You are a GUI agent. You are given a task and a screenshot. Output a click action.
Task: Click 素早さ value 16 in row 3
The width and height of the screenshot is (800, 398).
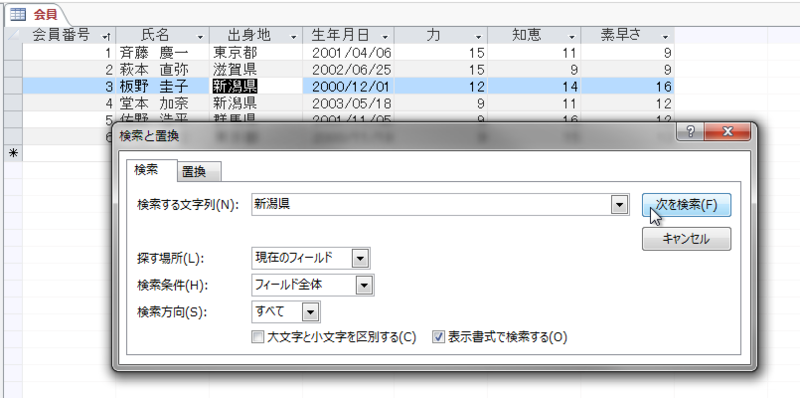point(628,86)
